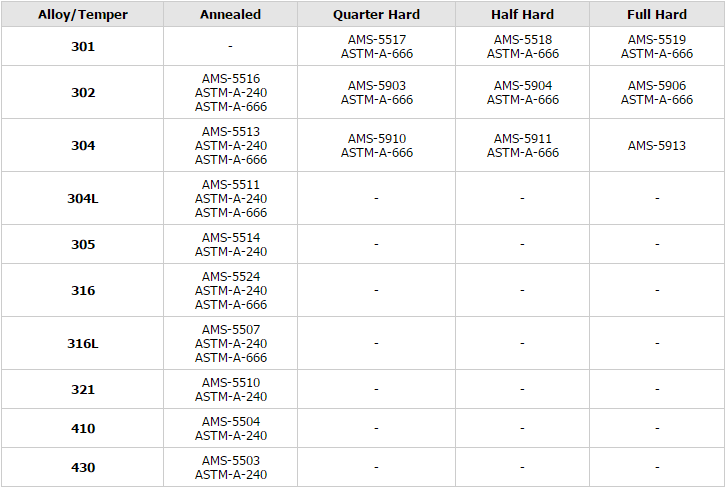Click the 302 alloy row label
Image resolution: width=726 pixels, height=488 pixels.
pos(83,93)
